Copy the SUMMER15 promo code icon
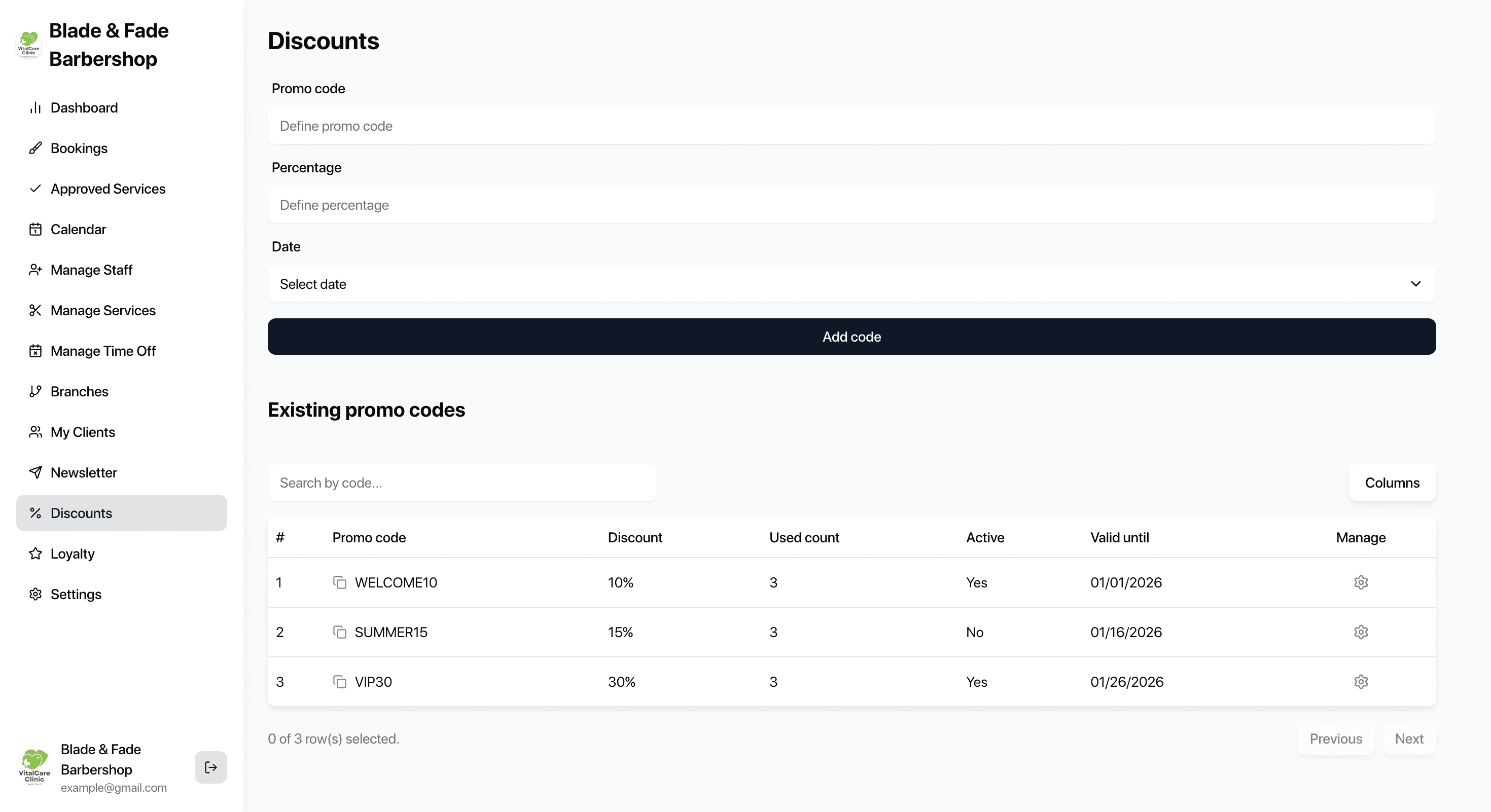1491x812 pixels. tap(340, 632)
